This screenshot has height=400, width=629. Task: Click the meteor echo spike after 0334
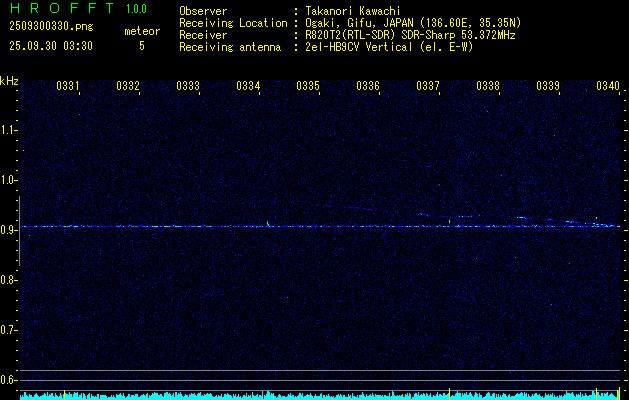click(268, 223)
